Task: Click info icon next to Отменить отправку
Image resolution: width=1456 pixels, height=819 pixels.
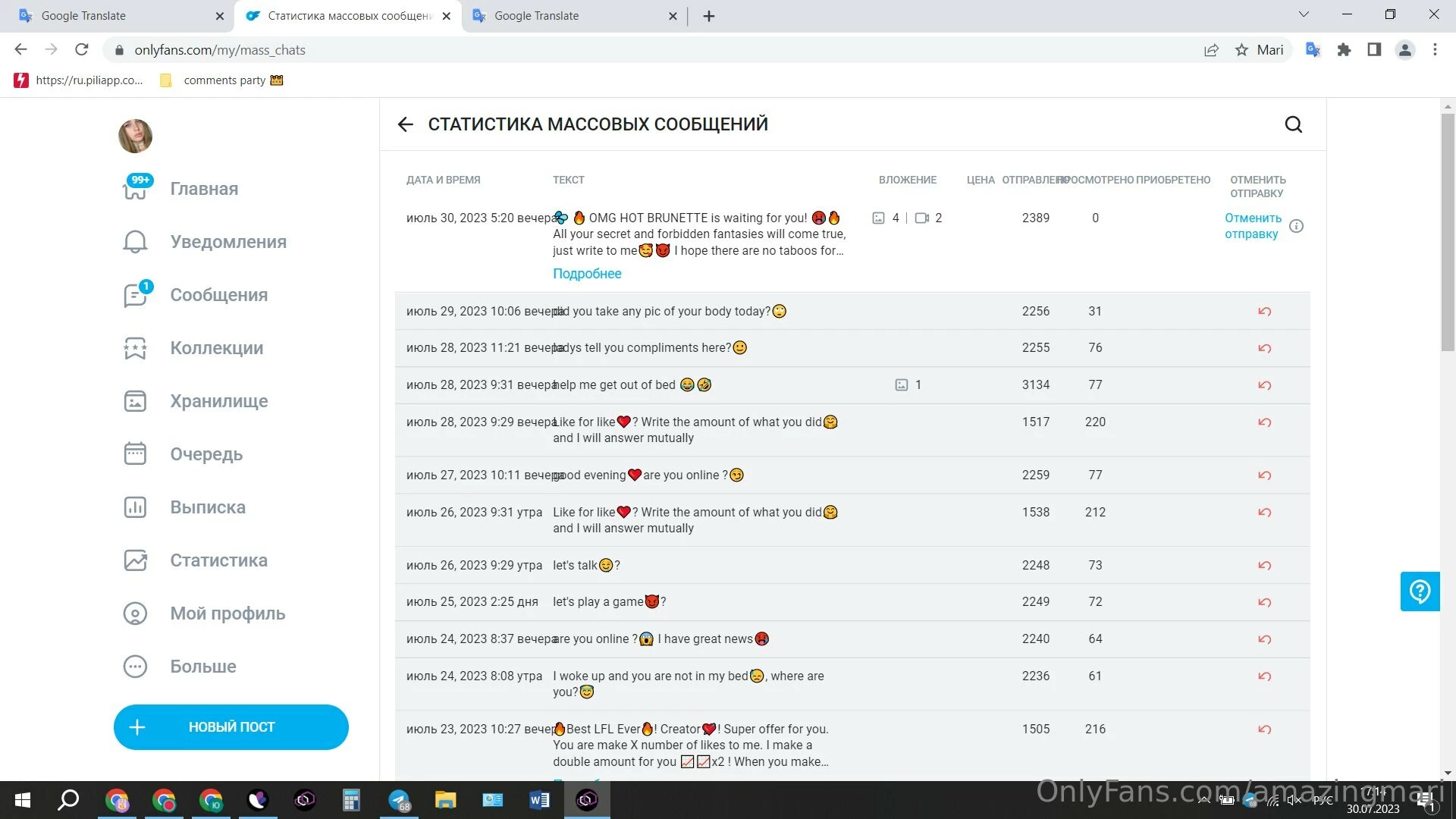Action: click(1296, 226)
